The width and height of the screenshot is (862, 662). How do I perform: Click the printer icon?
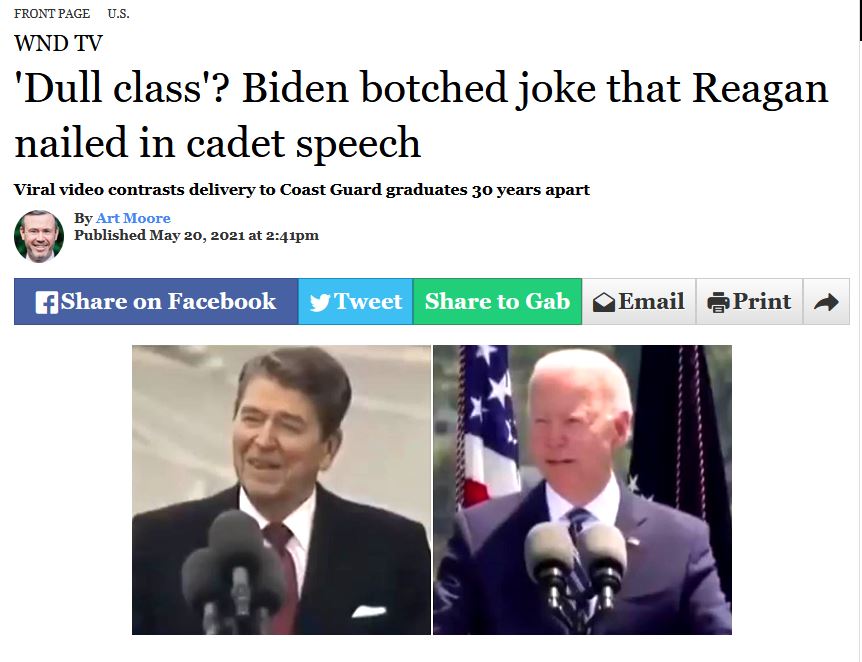pyautogui.click(x=718, y=302)
